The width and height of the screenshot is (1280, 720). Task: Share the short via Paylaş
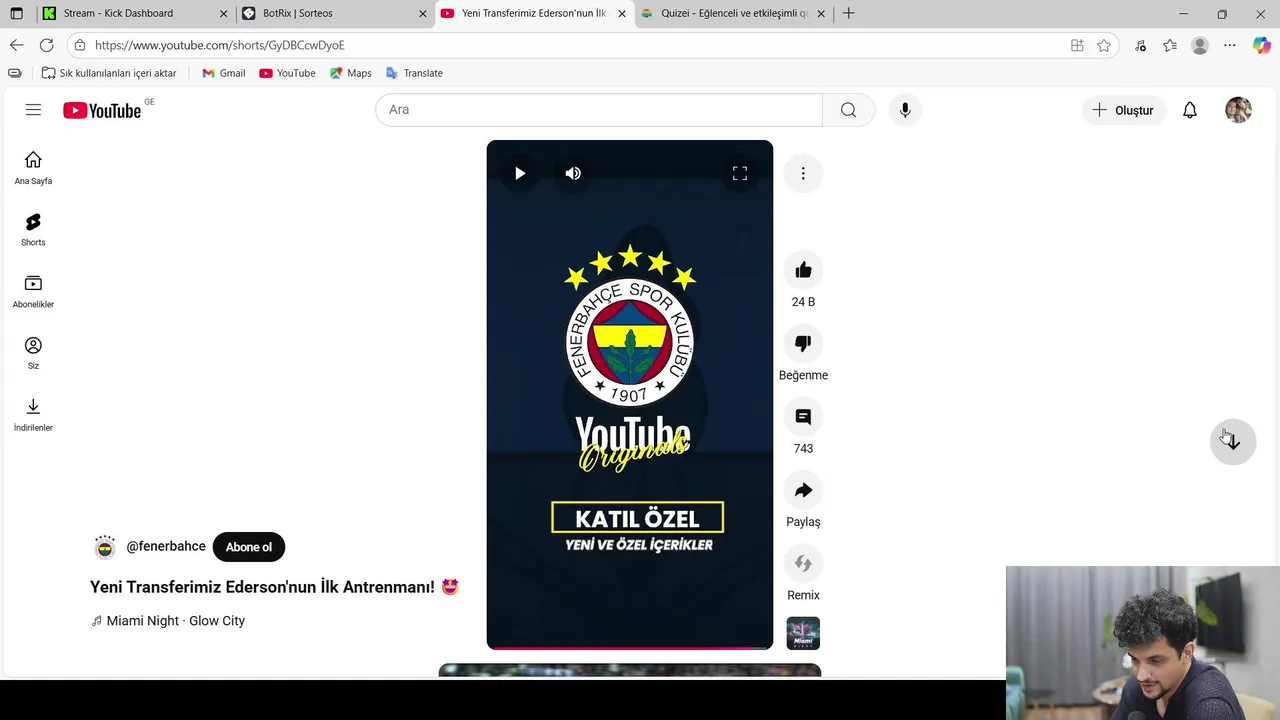coord(803,490)
